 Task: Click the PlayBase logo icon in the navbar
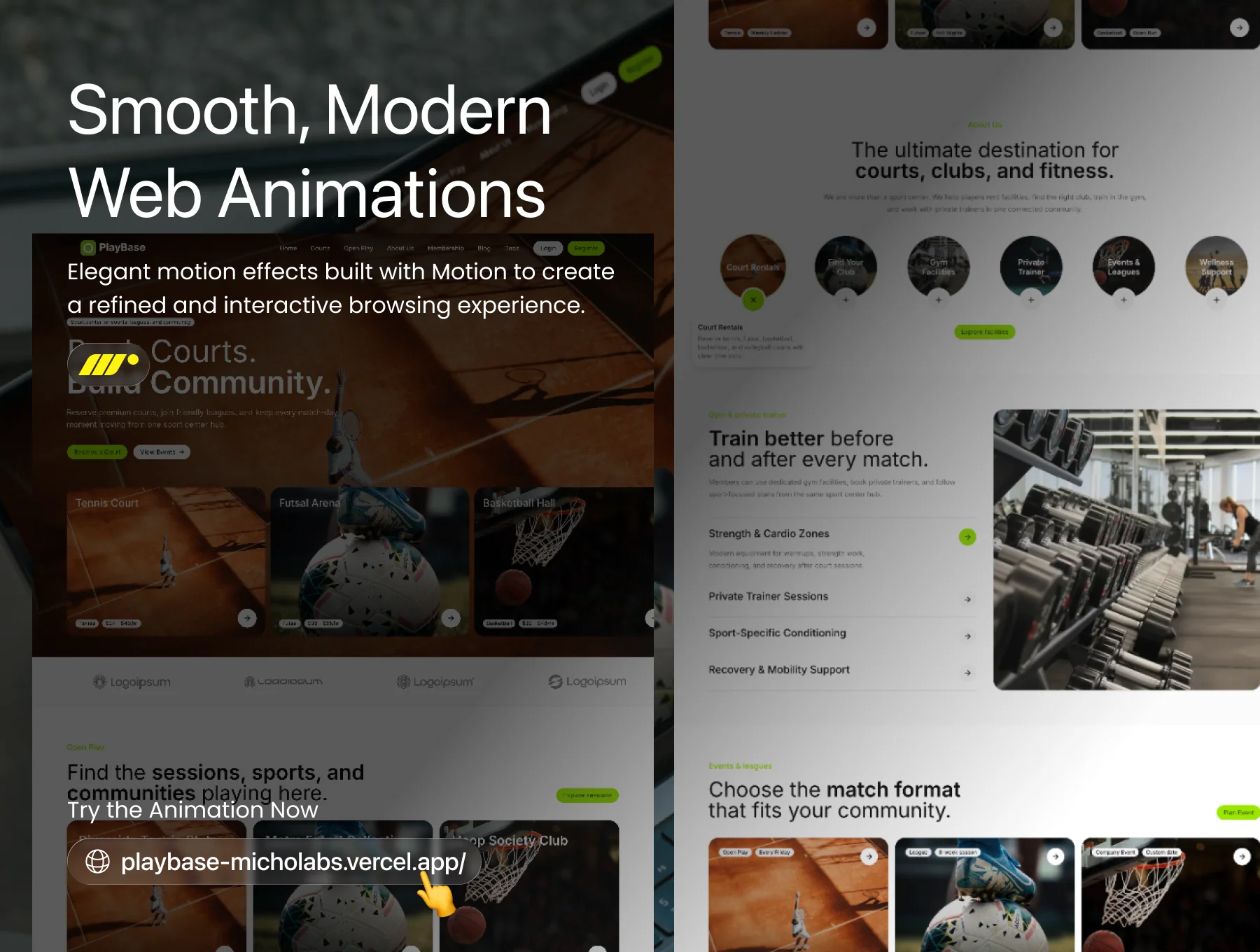(x=88, y=248)
